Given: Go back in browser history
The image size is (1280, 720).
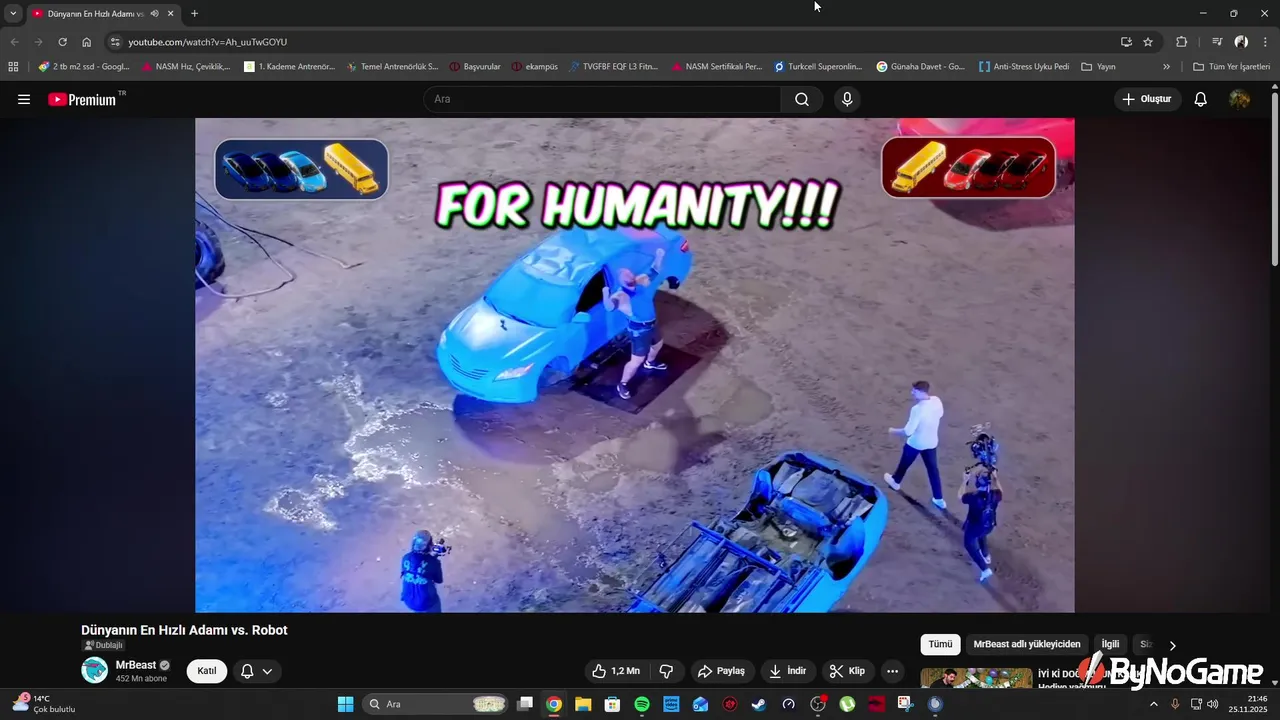Looking at the screenshot, I should (x=14, y=42).
